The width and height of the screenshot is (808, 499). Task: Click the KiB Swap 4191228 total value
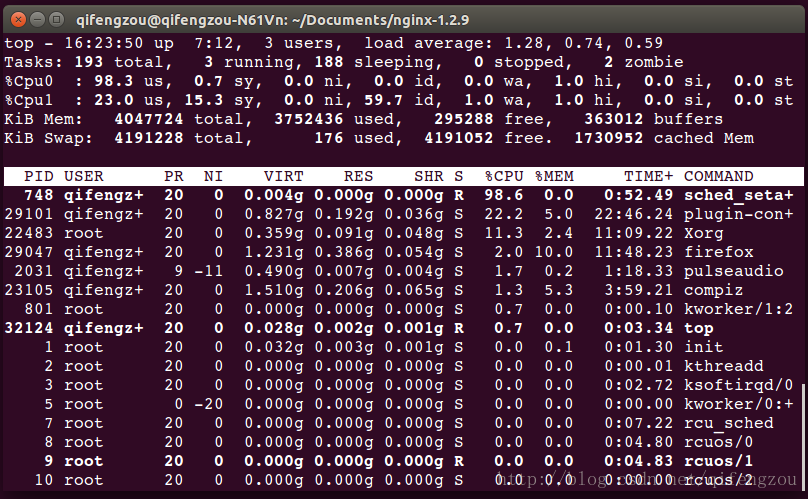[x=148, y=138]
